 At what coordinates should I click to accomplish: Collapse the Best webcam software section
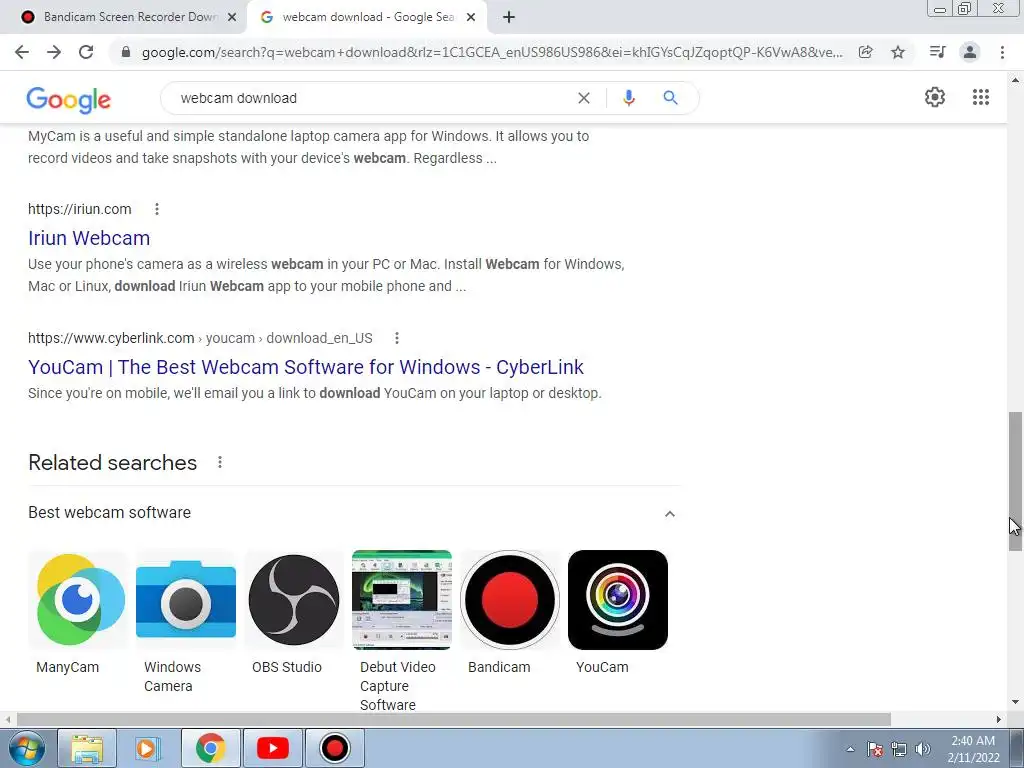tap(669, 514)
